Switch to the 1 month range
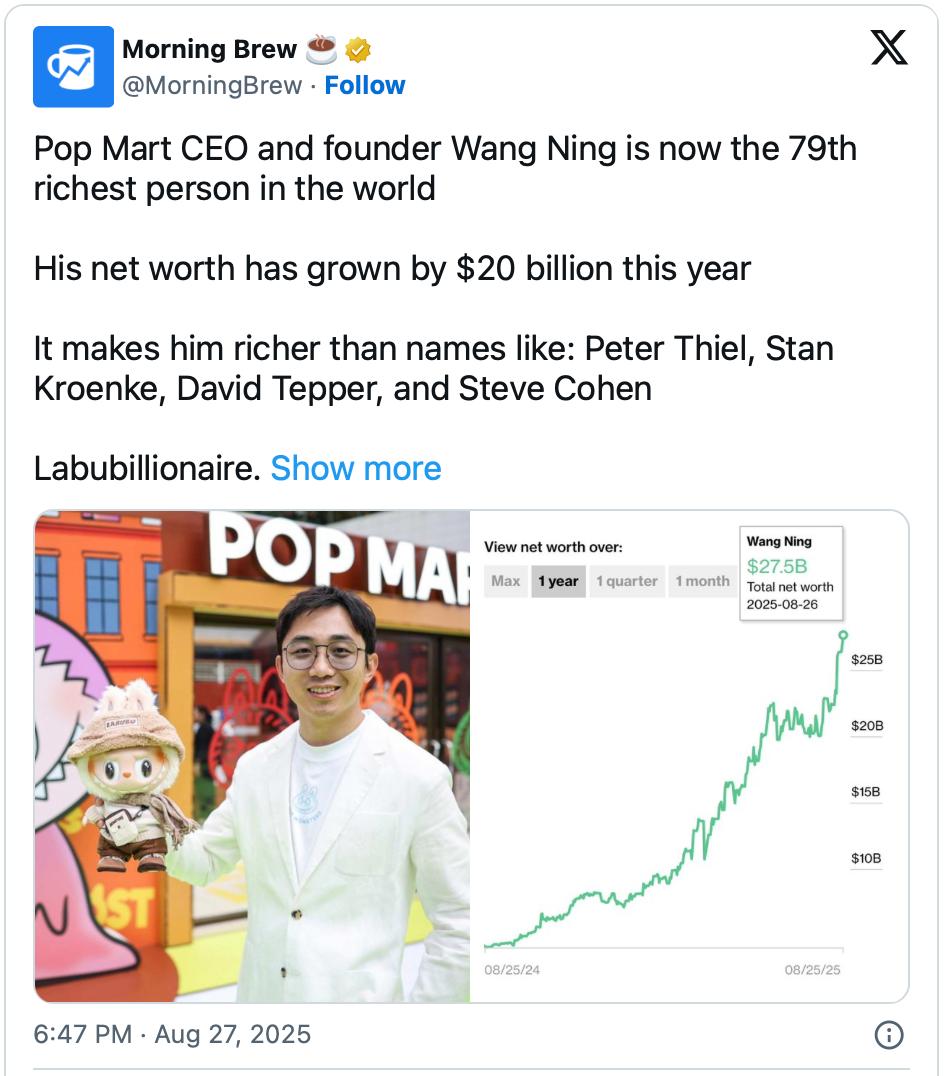Viewport: 944px width, 1076px height. coord(702,581)
